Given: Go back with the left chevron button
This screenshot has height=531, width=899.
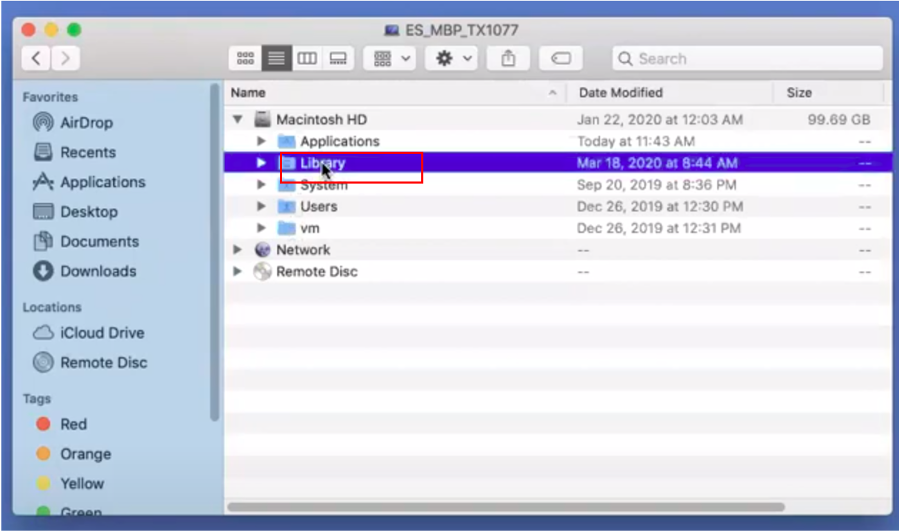Looking at the screenshot, I should point(36,58).
